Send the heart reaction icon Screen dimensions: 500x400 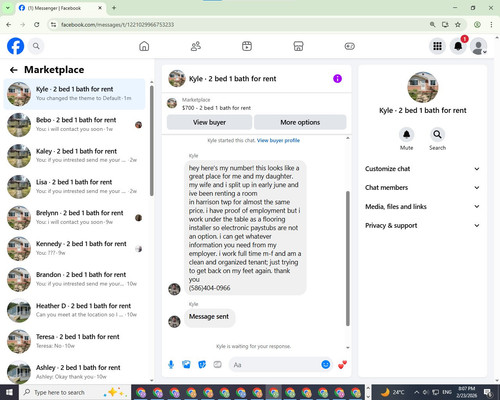click(x=342, y=365)
